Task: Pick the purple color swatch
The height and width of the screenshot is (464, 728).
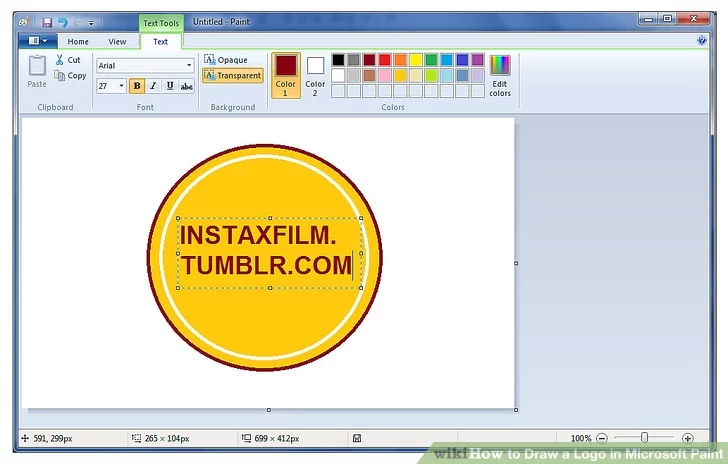Action: [x=478, y=59]
